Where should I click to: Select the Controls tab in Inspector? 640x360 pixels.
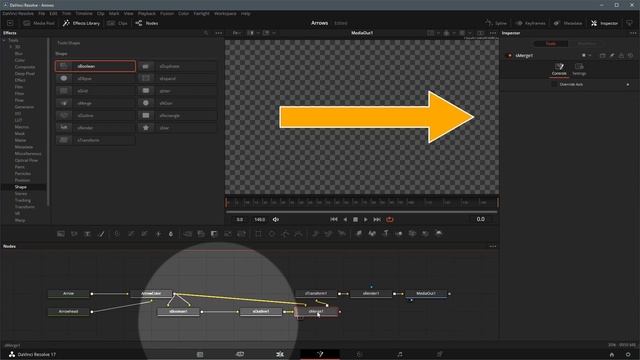point(559,69)
